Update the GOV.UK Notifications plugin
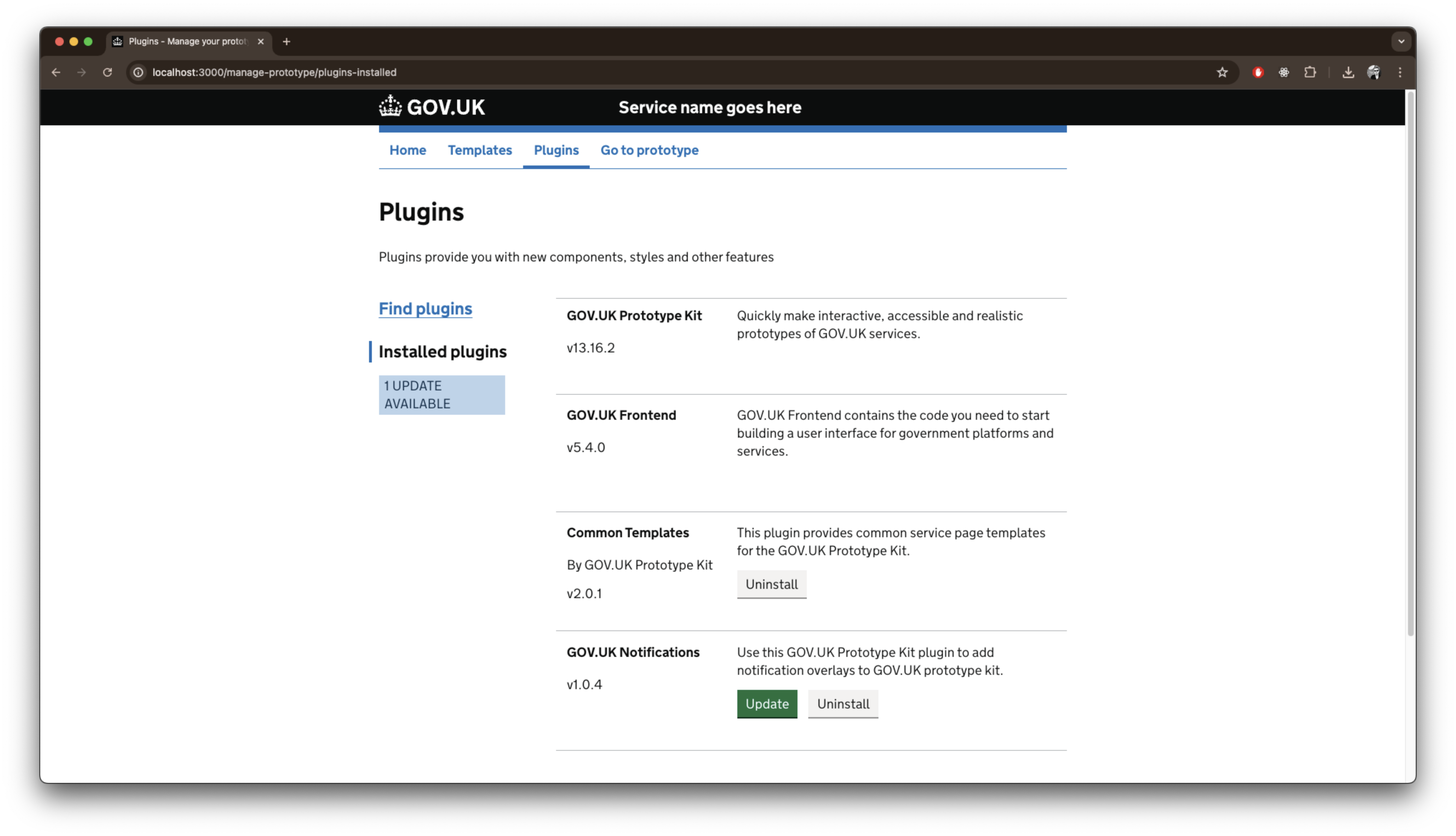This screenshot has height=836, width=1456. tap(766, 703)
